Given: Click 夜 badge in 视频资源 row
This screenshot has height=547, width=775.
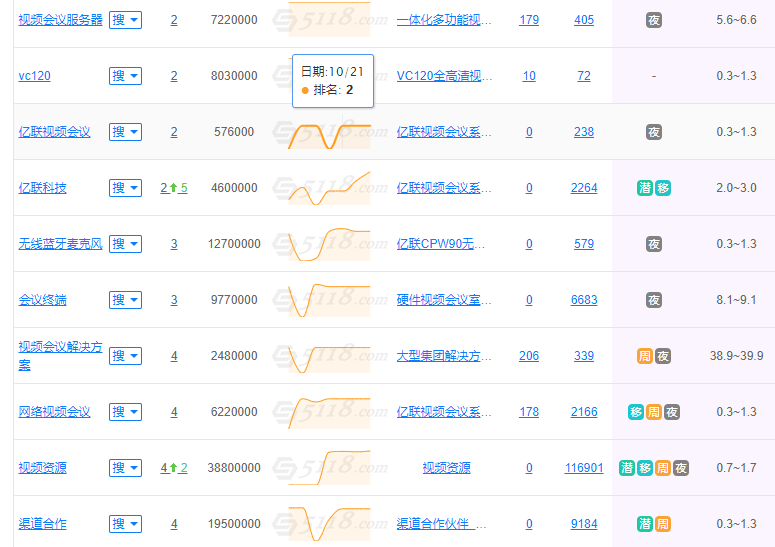Looking at the screenshot, I should 681,468.
